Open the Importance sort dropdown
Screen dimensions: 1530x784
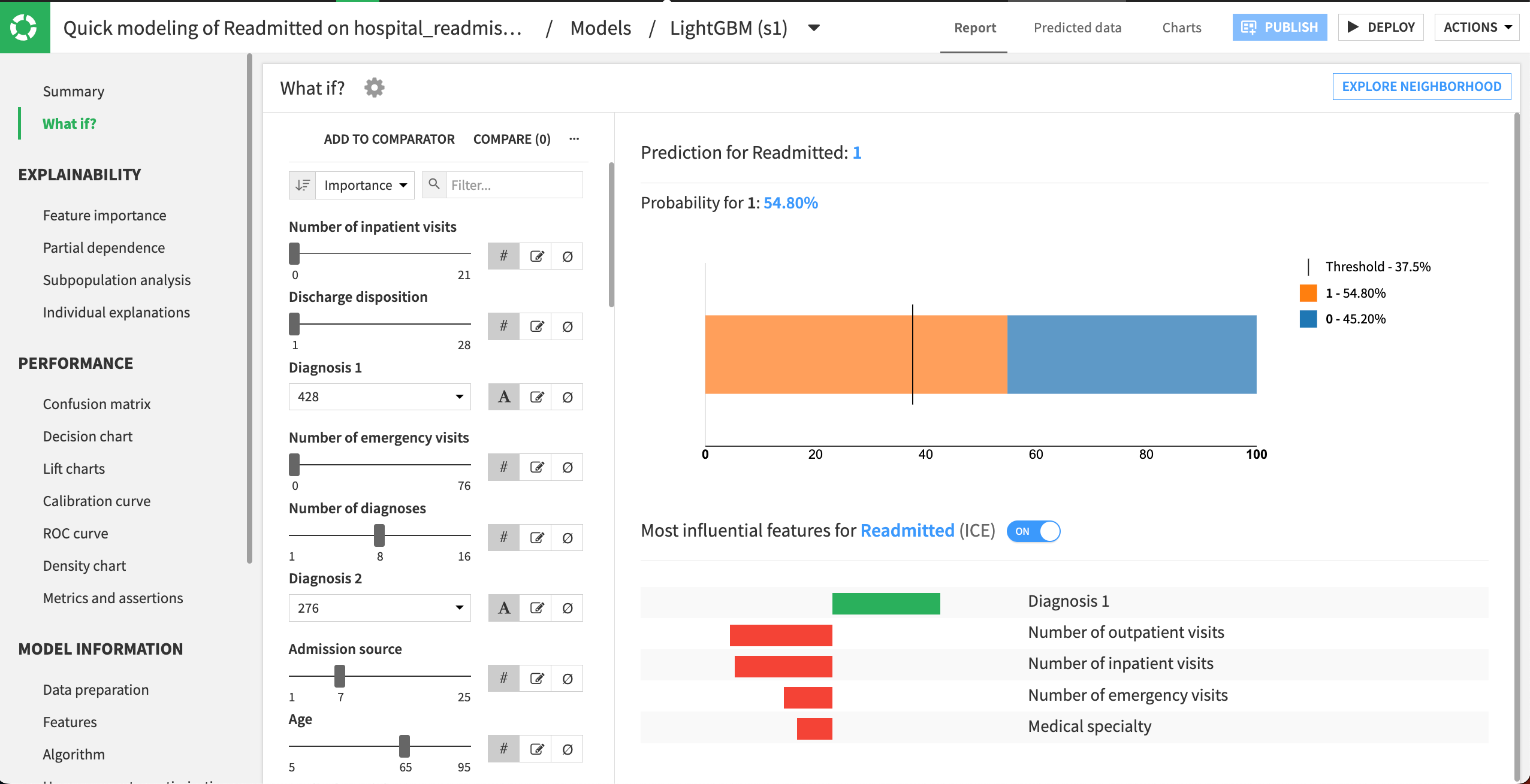pos(365,185)
